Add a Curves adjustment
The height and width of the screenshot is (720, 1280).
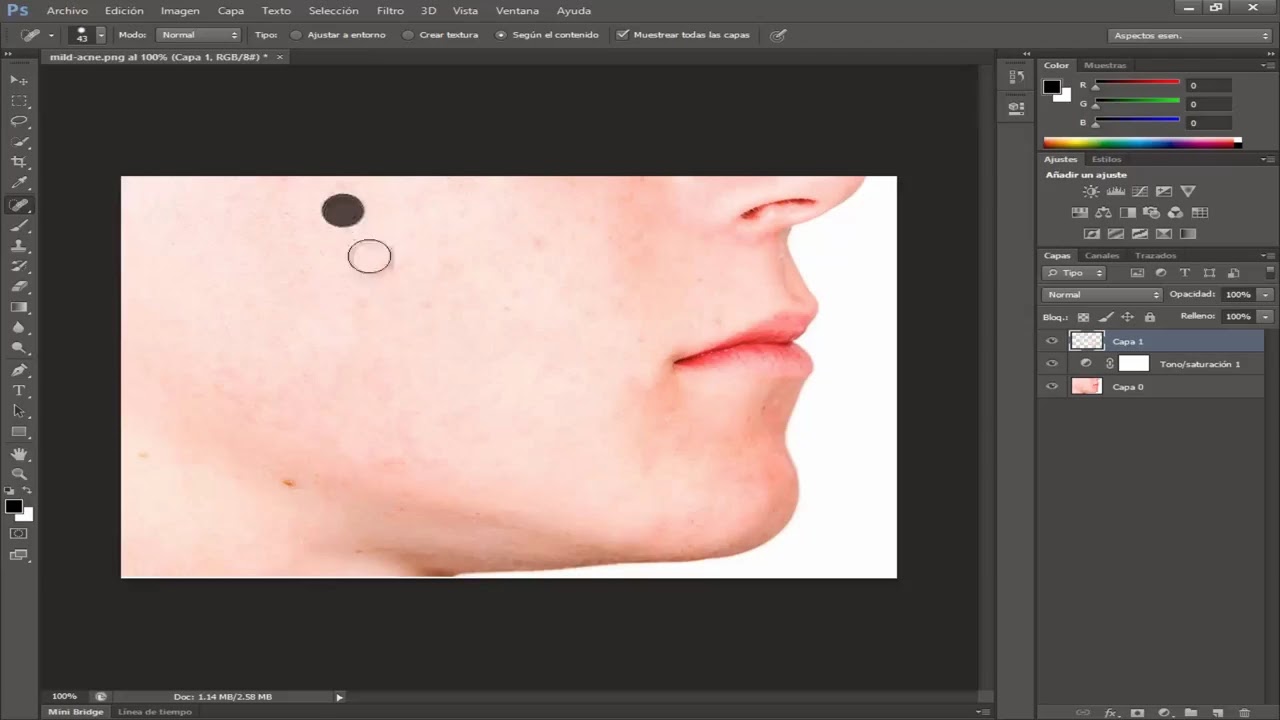1139,191
